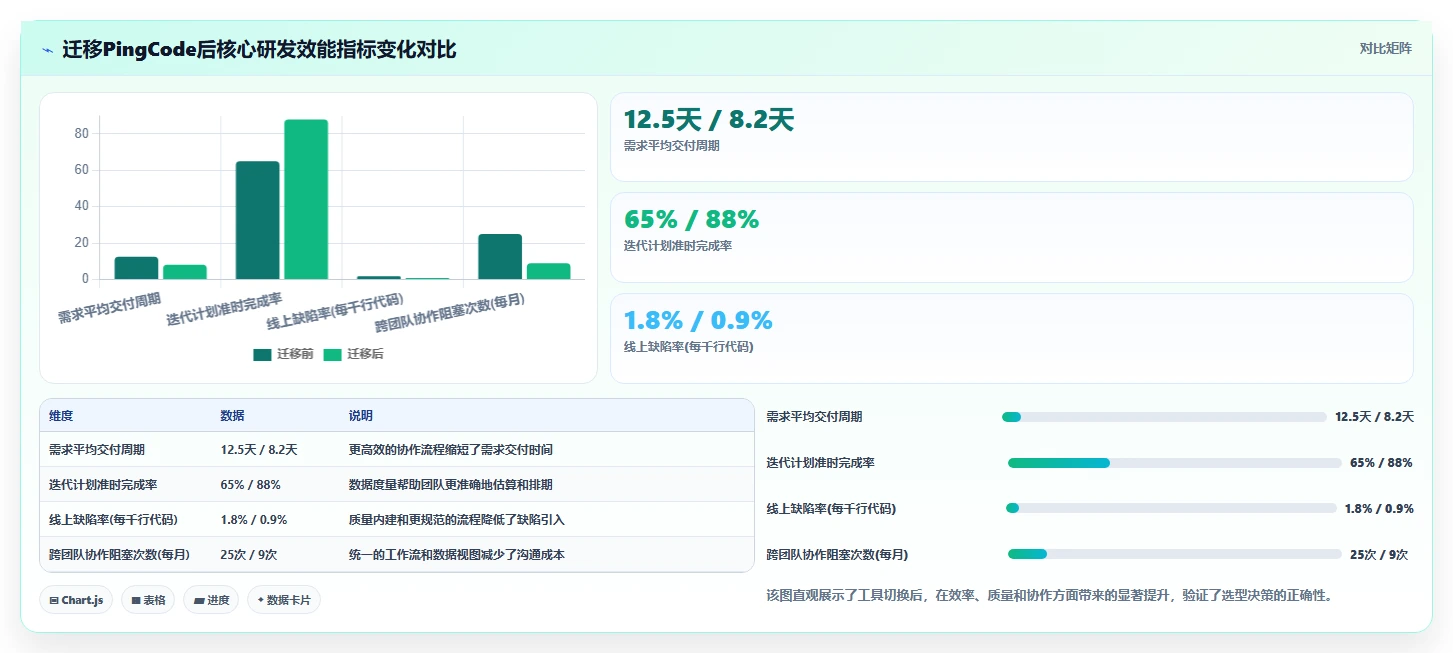
Task: Click the 迁移前 bar for 跨团队协作阻塞次数
Action: (x=500, y=257)
